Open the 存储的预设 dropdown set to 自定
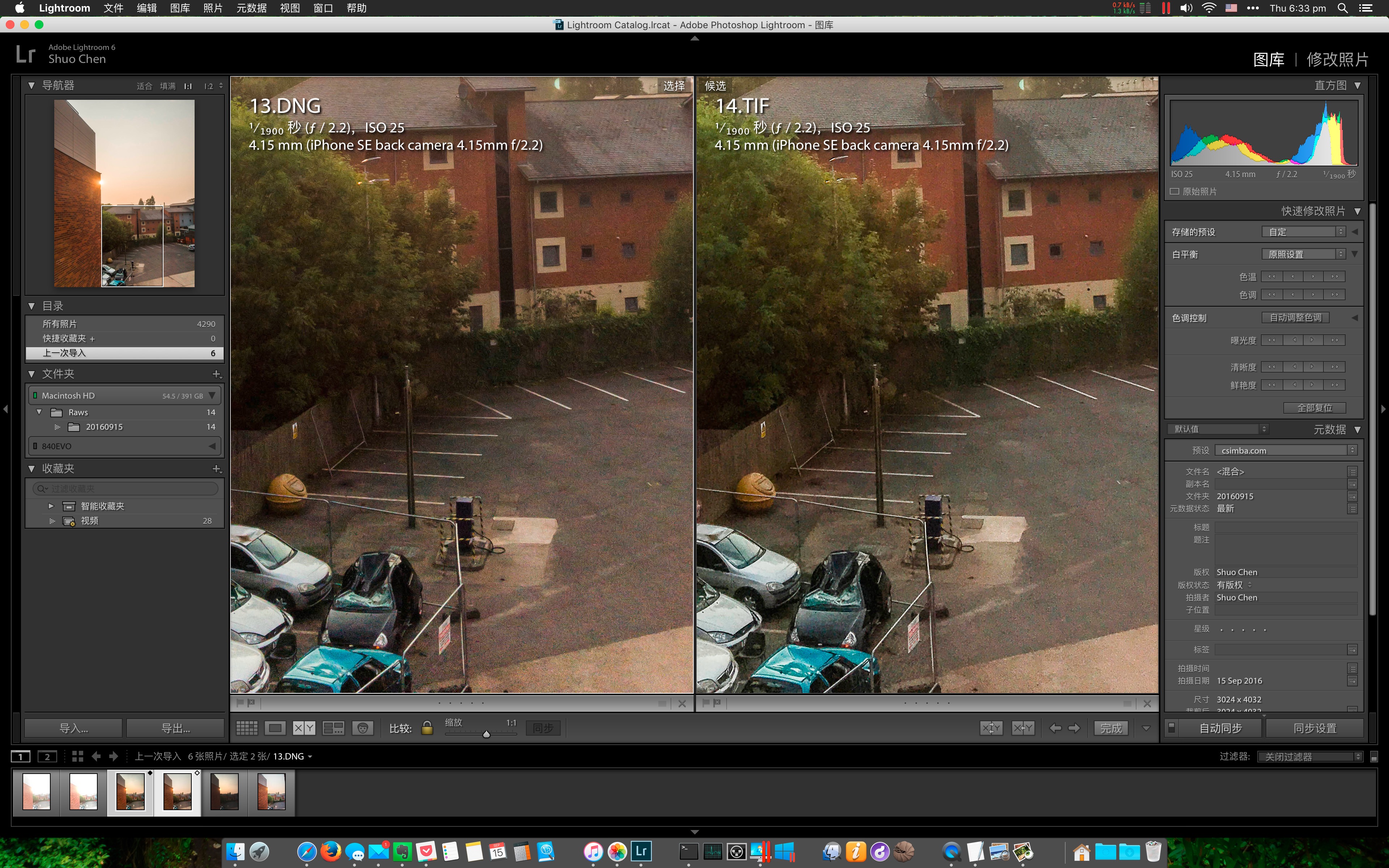The image size is (1389, 868). (x=1304, y=231)
